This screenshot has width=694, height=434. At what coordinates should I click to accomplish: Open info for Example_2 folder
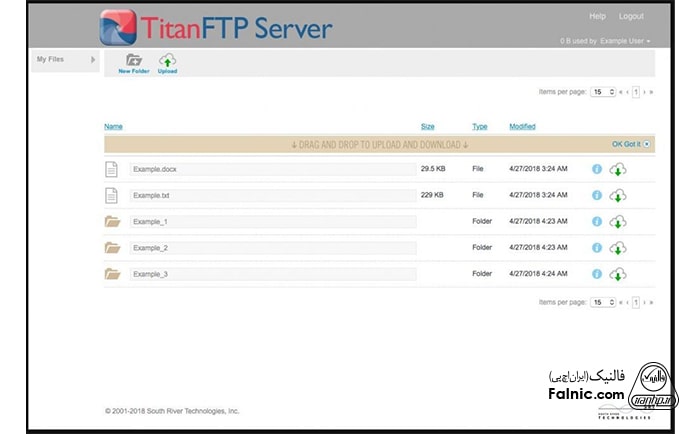coord(597,248)
